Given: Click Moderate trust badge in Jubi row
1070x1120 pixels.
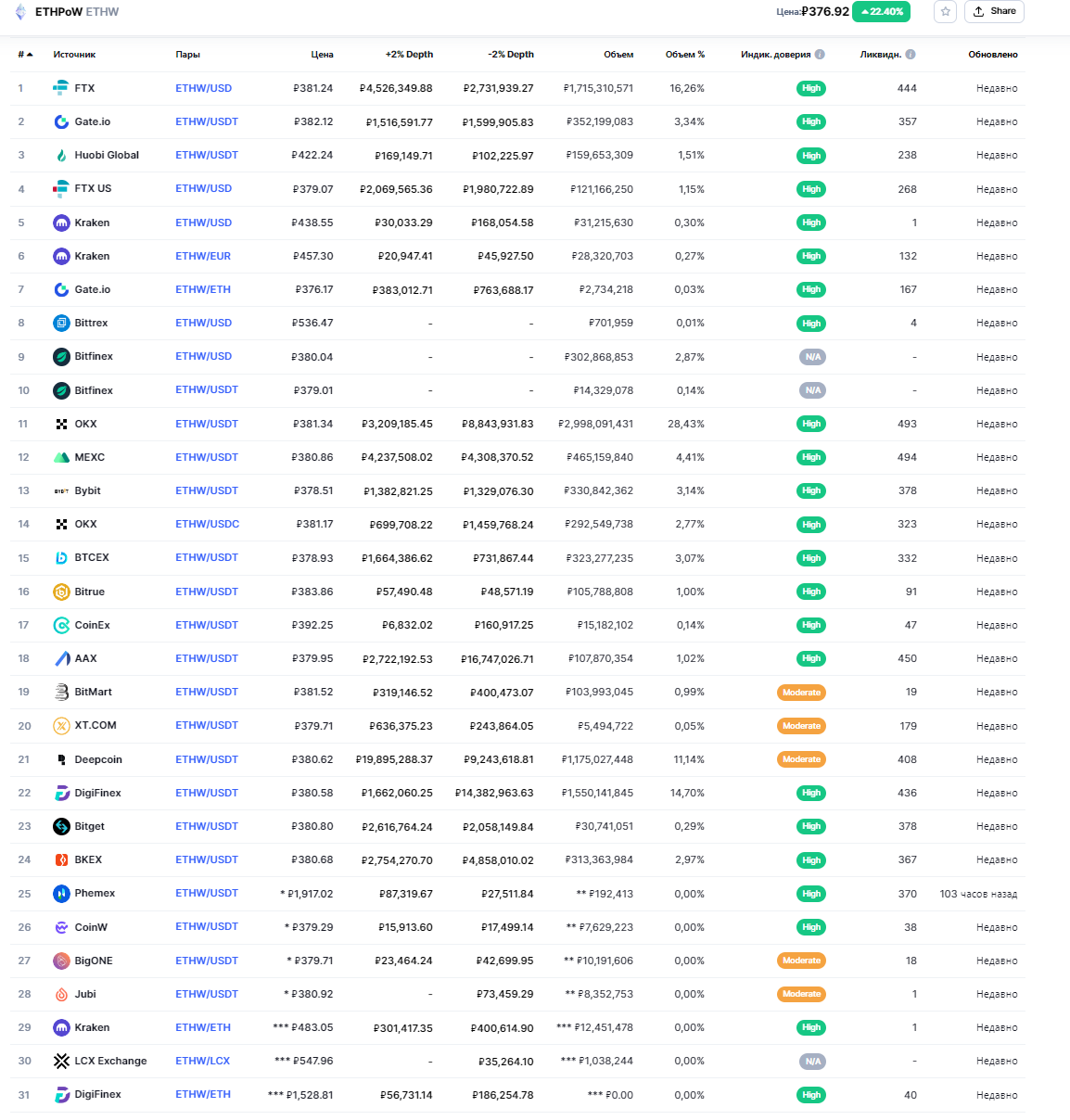Looking at the screenshot, I should pos(801,994).
